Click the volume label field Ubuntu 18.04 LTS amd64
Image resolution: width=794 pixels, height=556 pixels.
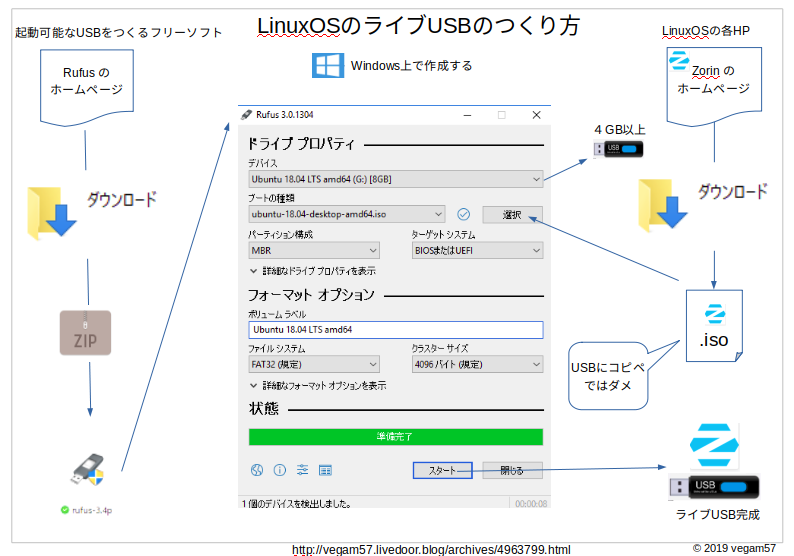[395, 330]
